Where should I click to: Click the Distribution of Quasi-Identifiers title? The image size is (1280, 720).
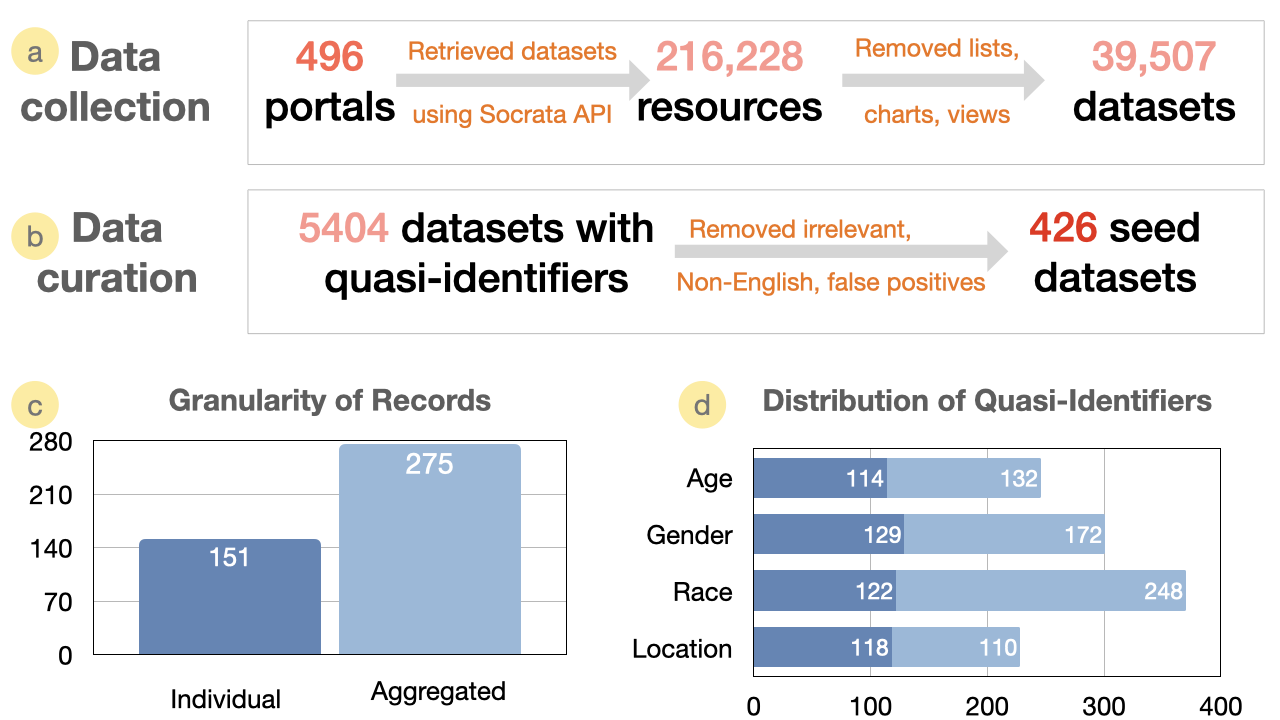click(x=987, y=402)
